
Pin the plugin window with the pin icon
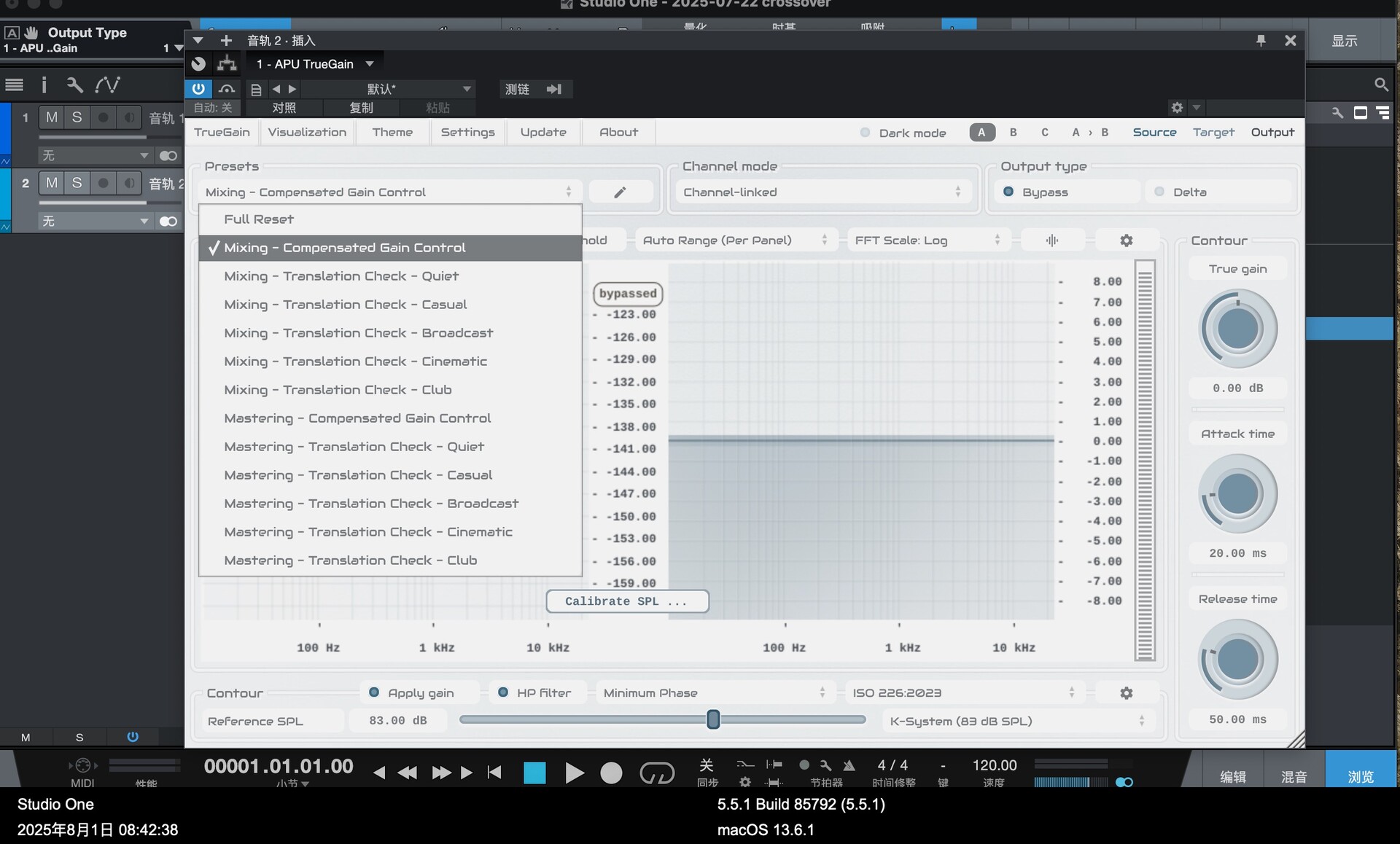(1261, 41)
